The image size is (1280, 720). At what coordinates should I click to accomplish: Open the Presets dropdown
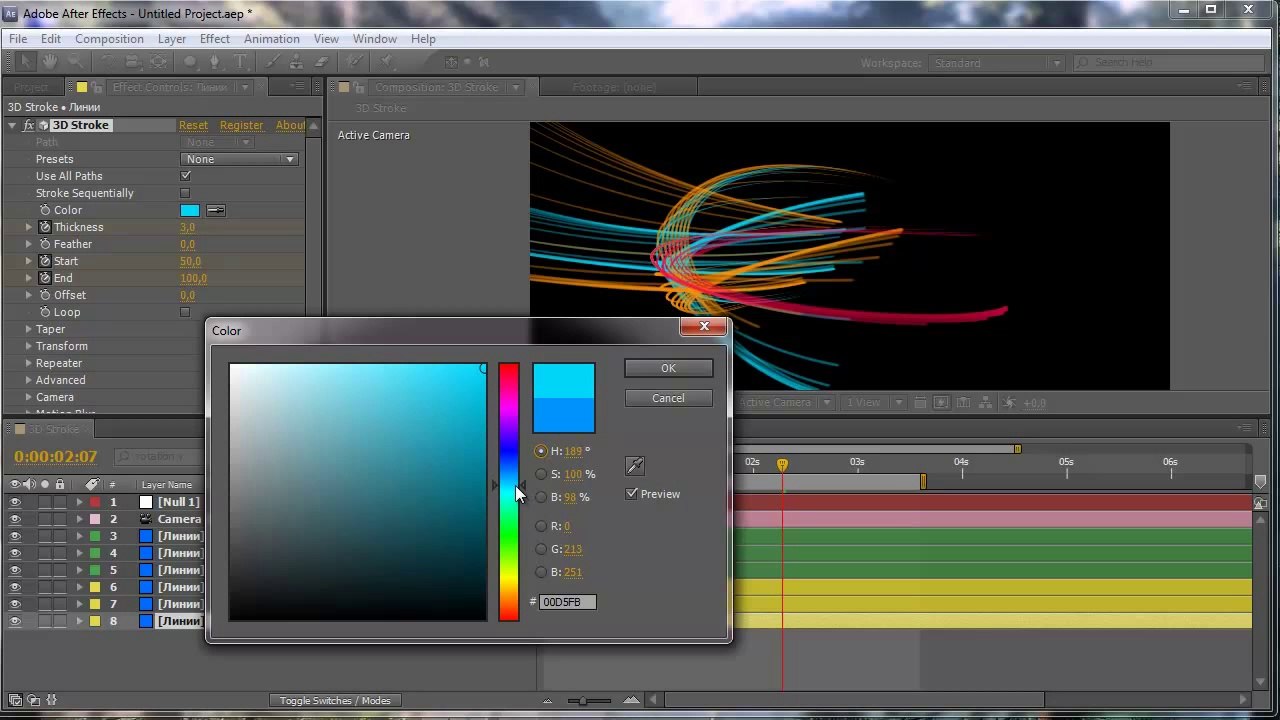pyautogui.click(x=240, y=159)
